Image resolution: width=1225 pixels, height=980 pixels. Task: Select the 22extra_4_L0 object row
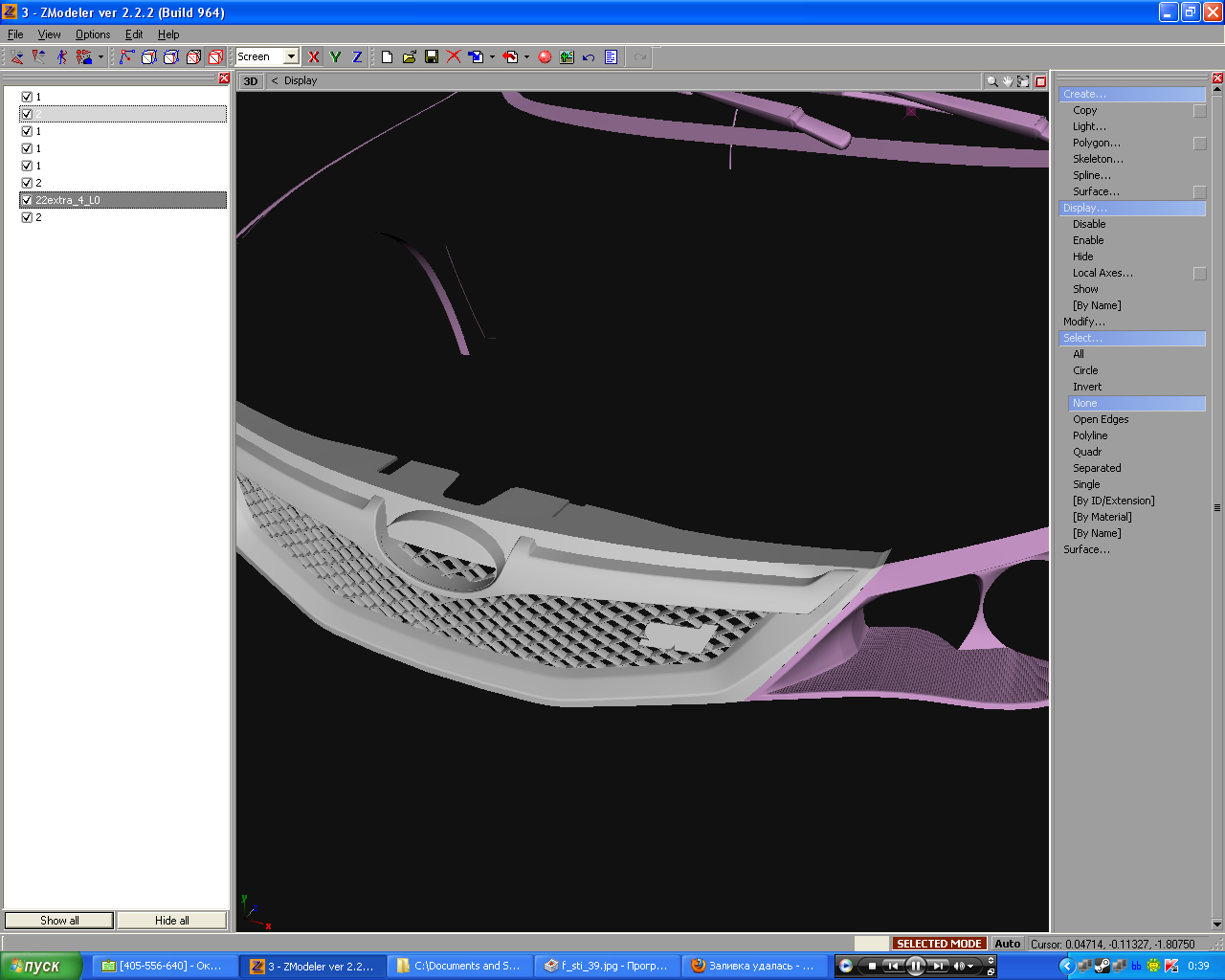(123, 200)
